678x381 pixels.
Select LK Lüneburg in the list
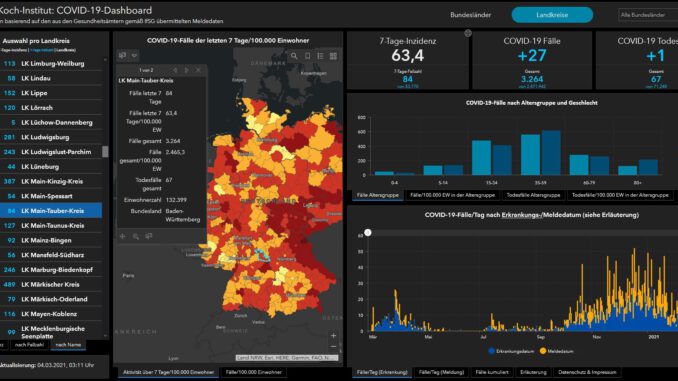tap(51, 166)
